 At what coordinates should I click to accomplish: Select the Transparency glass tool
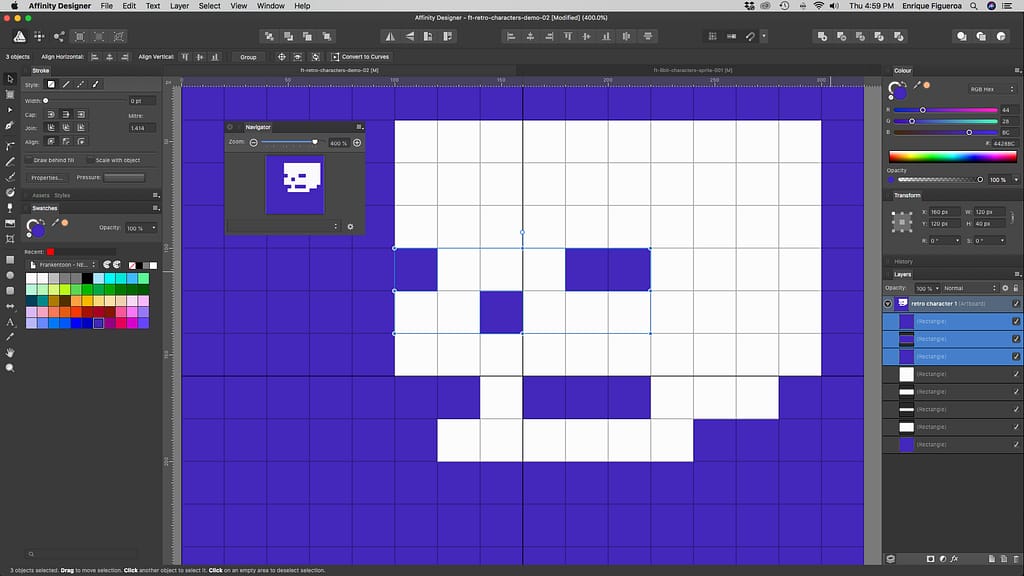click(x=10, y=208)
